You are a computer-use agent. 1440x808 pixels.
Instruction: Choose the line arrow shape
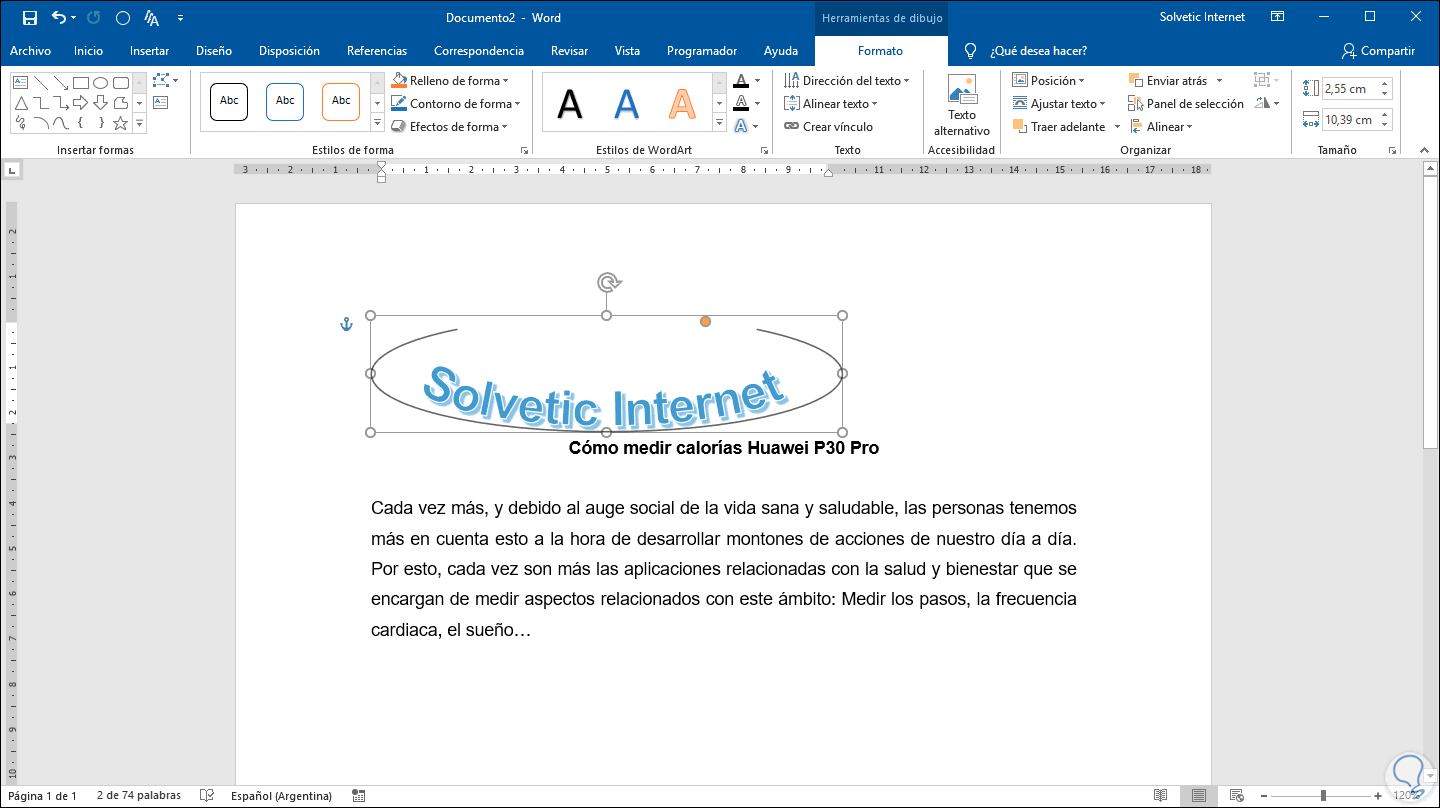61,83
